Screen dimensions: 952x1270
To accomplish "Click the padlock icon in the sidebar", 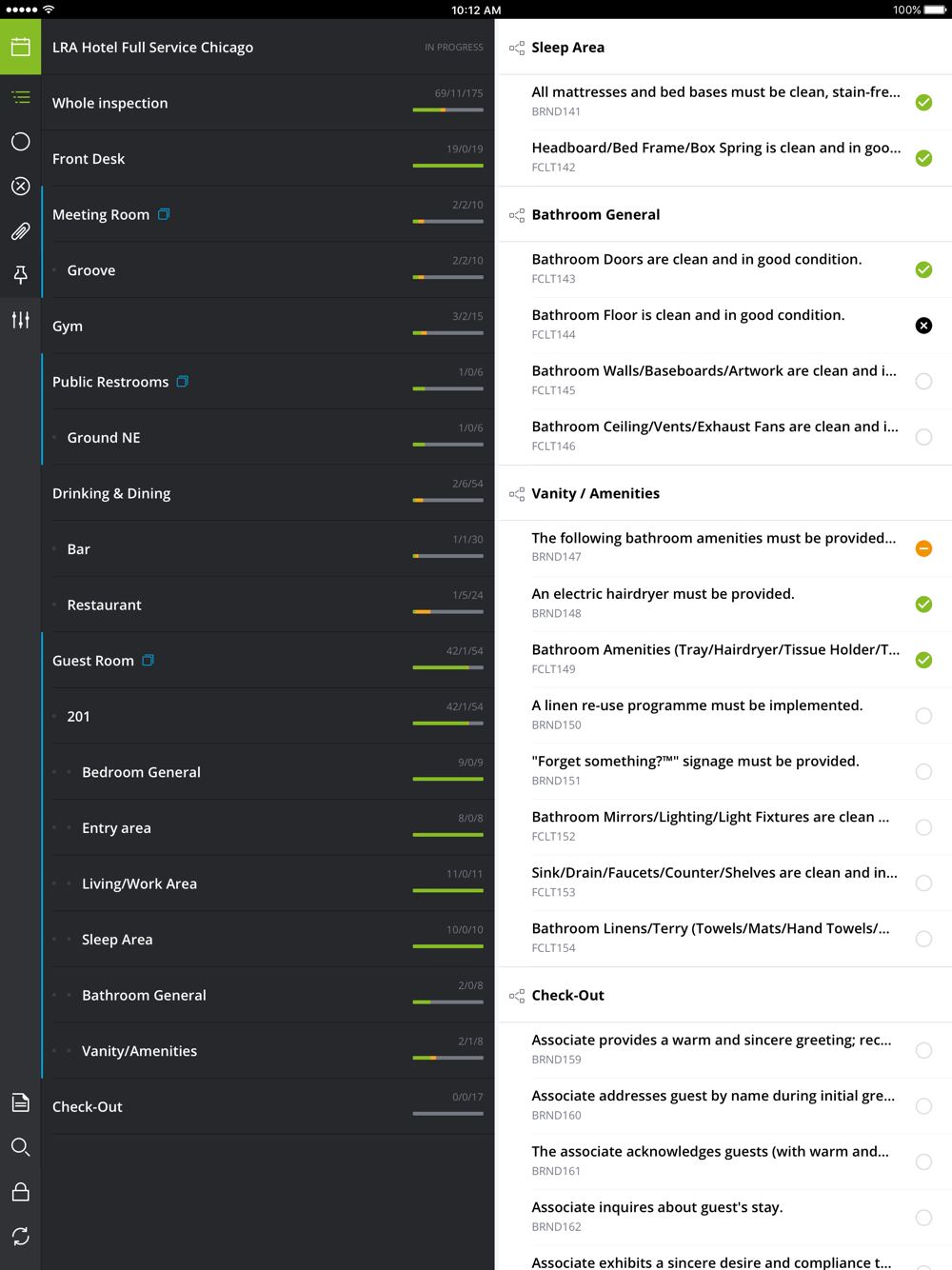I will tap(20, 1192).
